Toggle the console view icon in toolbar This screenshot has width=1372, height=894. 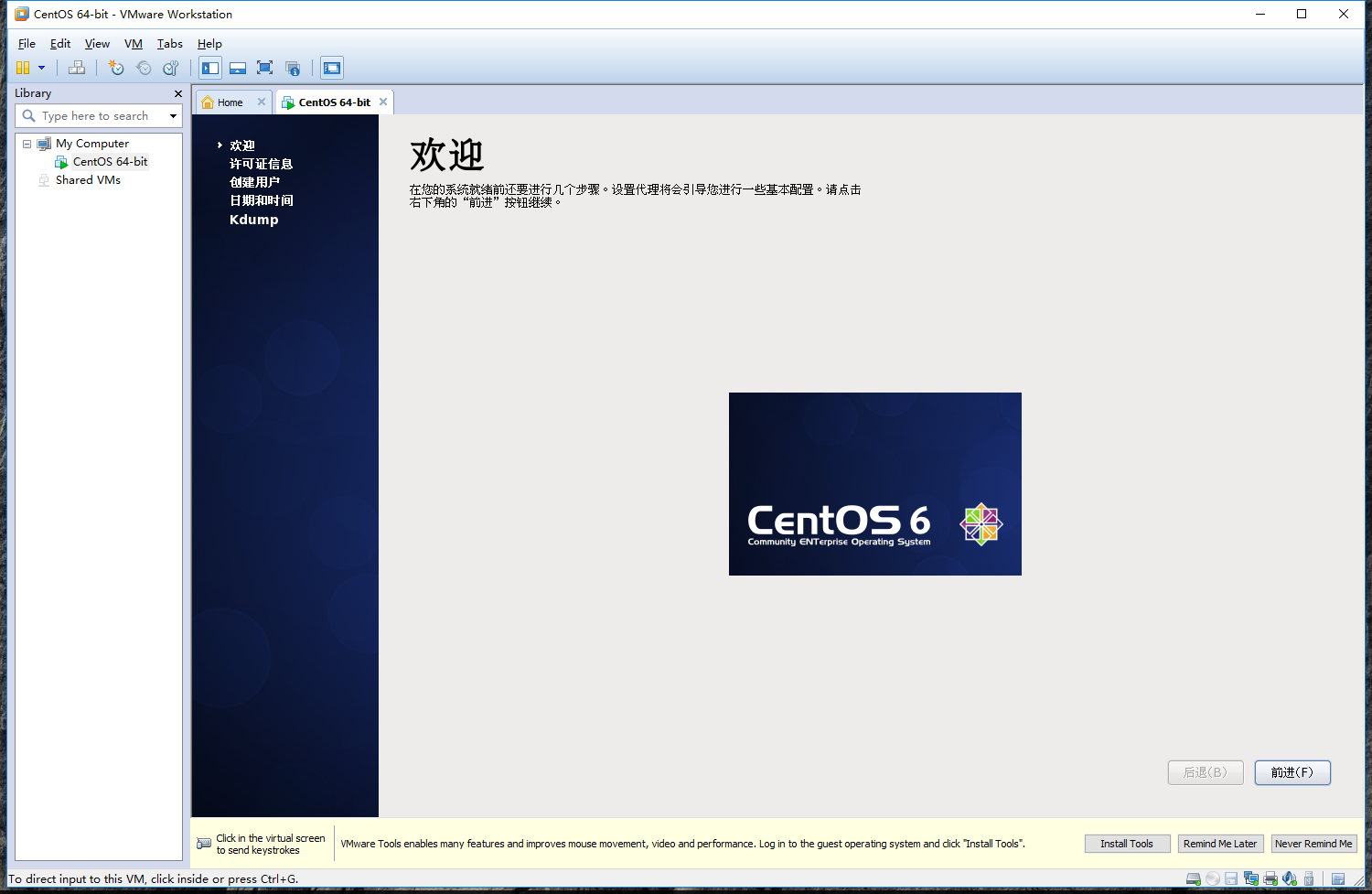(x=332, y=68)
